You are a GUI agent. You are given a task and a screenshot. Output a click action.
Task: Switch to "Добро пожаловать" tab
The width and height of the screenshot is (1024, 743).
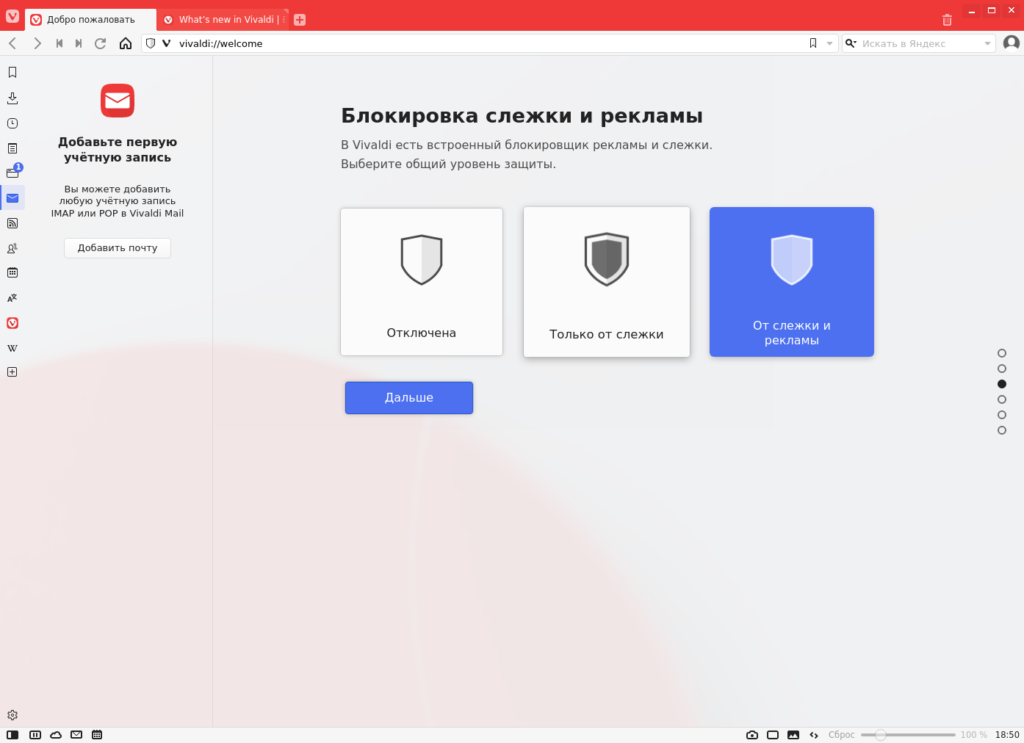91,20
